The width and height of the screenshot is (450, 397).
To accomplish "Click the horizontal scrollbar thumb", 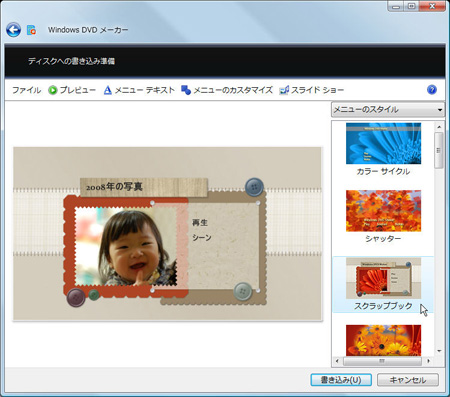I will coord(382,361).
